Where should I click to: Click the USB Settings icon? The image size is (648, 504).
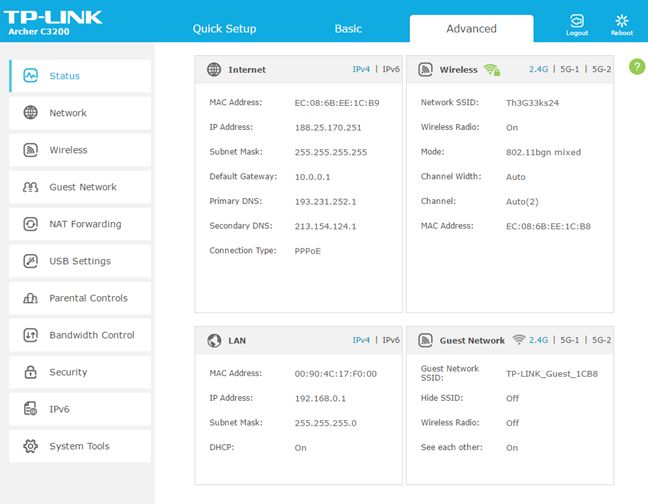click(x=31, y=261)
